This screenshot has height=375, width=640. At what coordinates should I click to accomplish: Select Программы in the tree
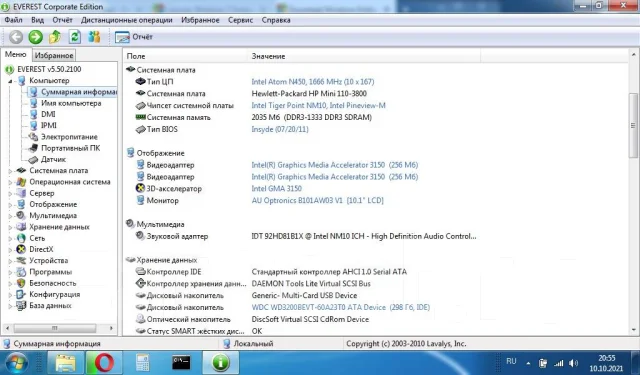click(x=50, y=272)
